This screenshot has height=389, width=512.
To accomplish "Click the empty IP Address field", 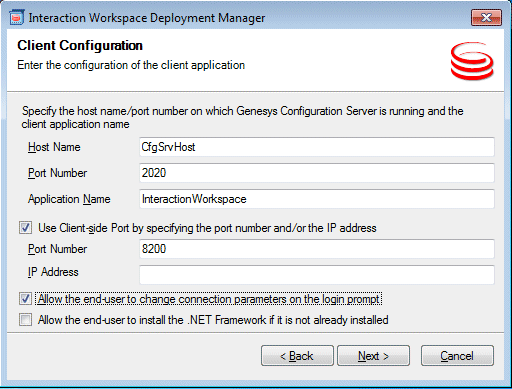I will tap(317, 275).
